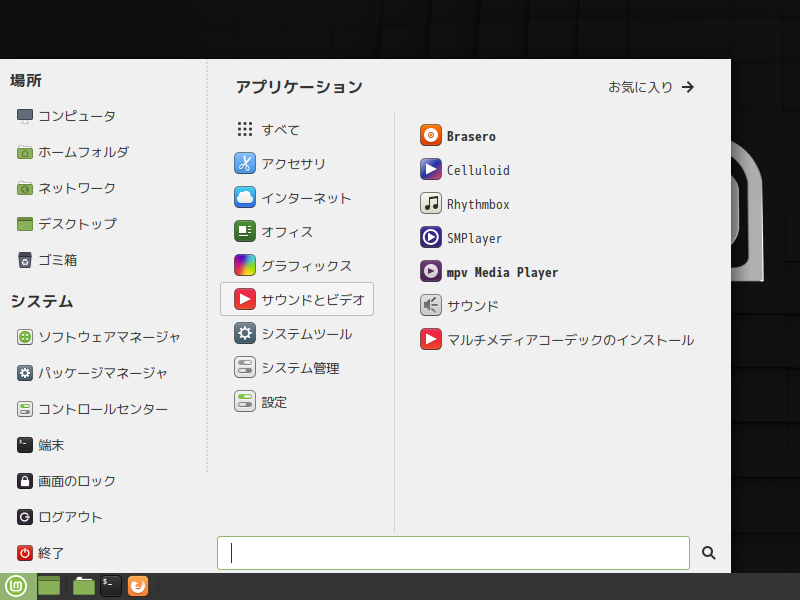800x600 pixels.
Task: Choose the グラフィックス category label
Action: pos(306,266)
